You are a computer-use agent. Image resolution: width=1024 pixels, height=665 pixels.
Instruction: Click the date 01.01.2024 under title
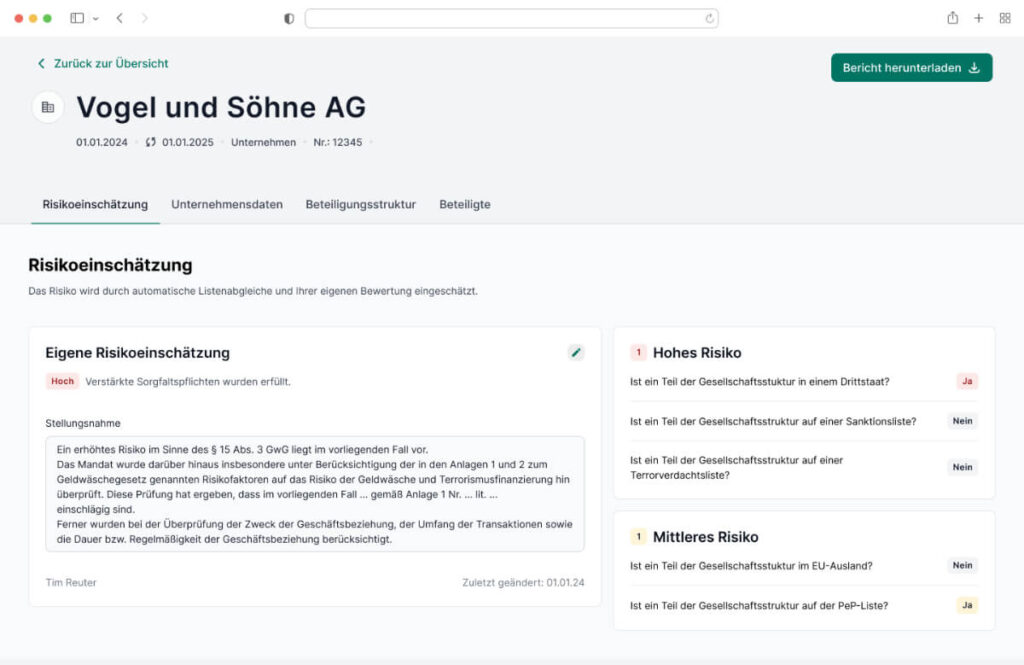tap(102, 142)
